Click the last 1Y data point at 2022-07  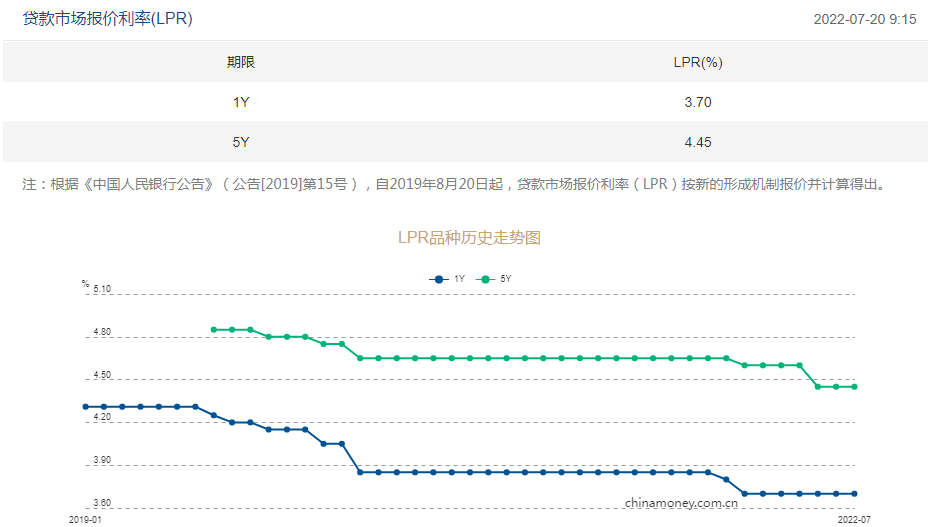(x=855, y=494)
